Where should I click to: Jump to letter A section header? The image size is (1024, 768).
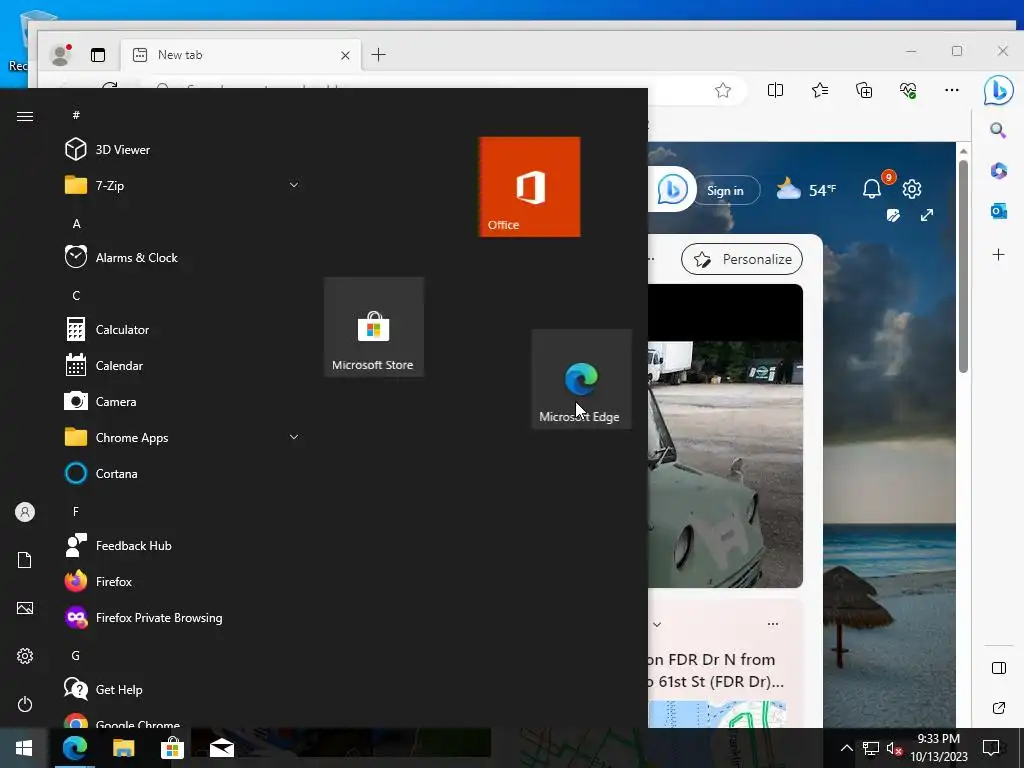(76, 223)
